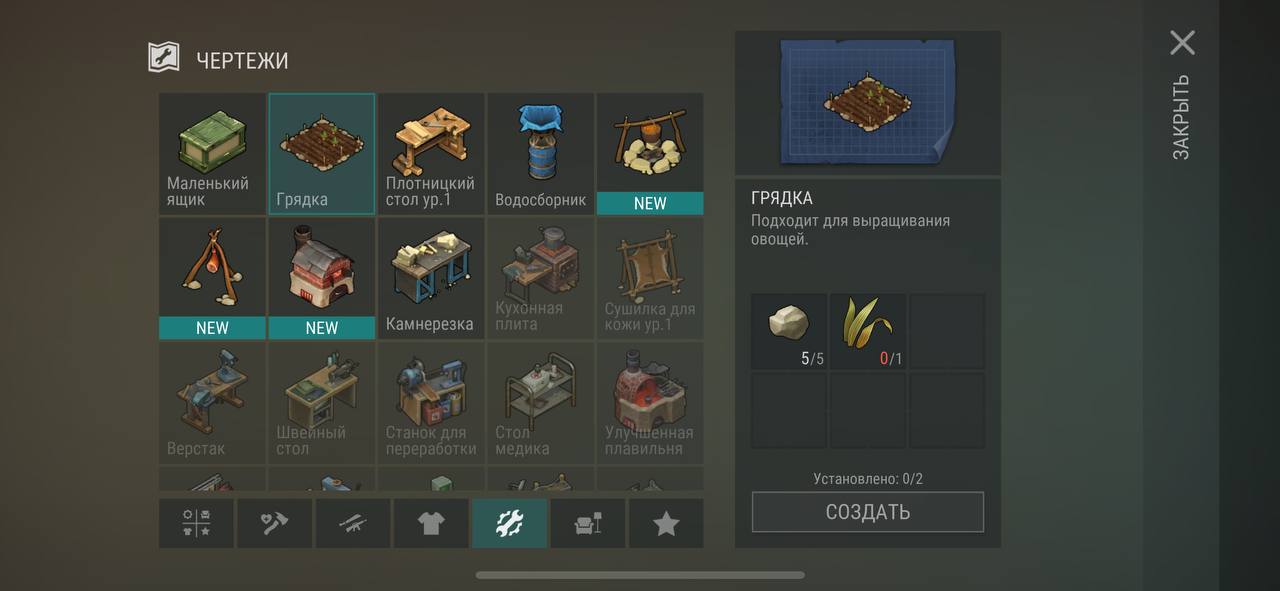Select the Камнерезка stone cutter blueprint
This screenshot has width=1280, height=591.
click(x=431, y=278)
